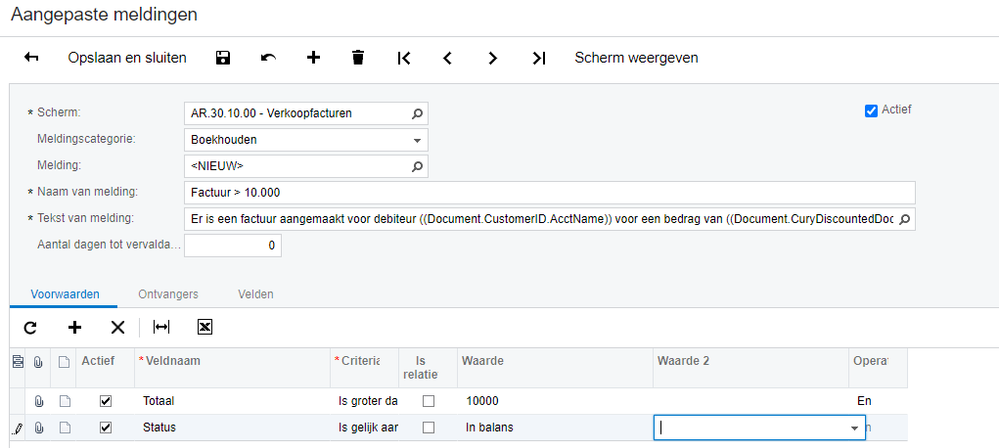Click the grid refresh icon
Screen dimensions: 999x448
click(30, 328)
